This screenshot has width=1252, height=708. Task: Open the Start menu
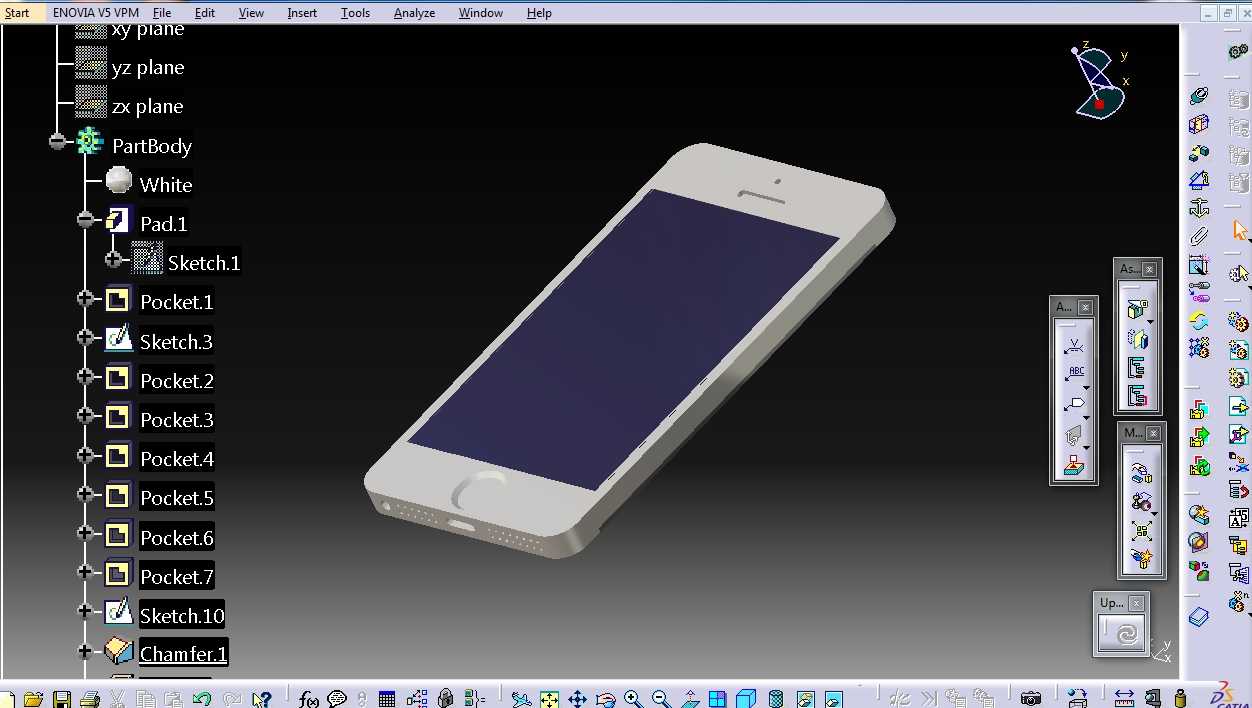tap(17, 13)
